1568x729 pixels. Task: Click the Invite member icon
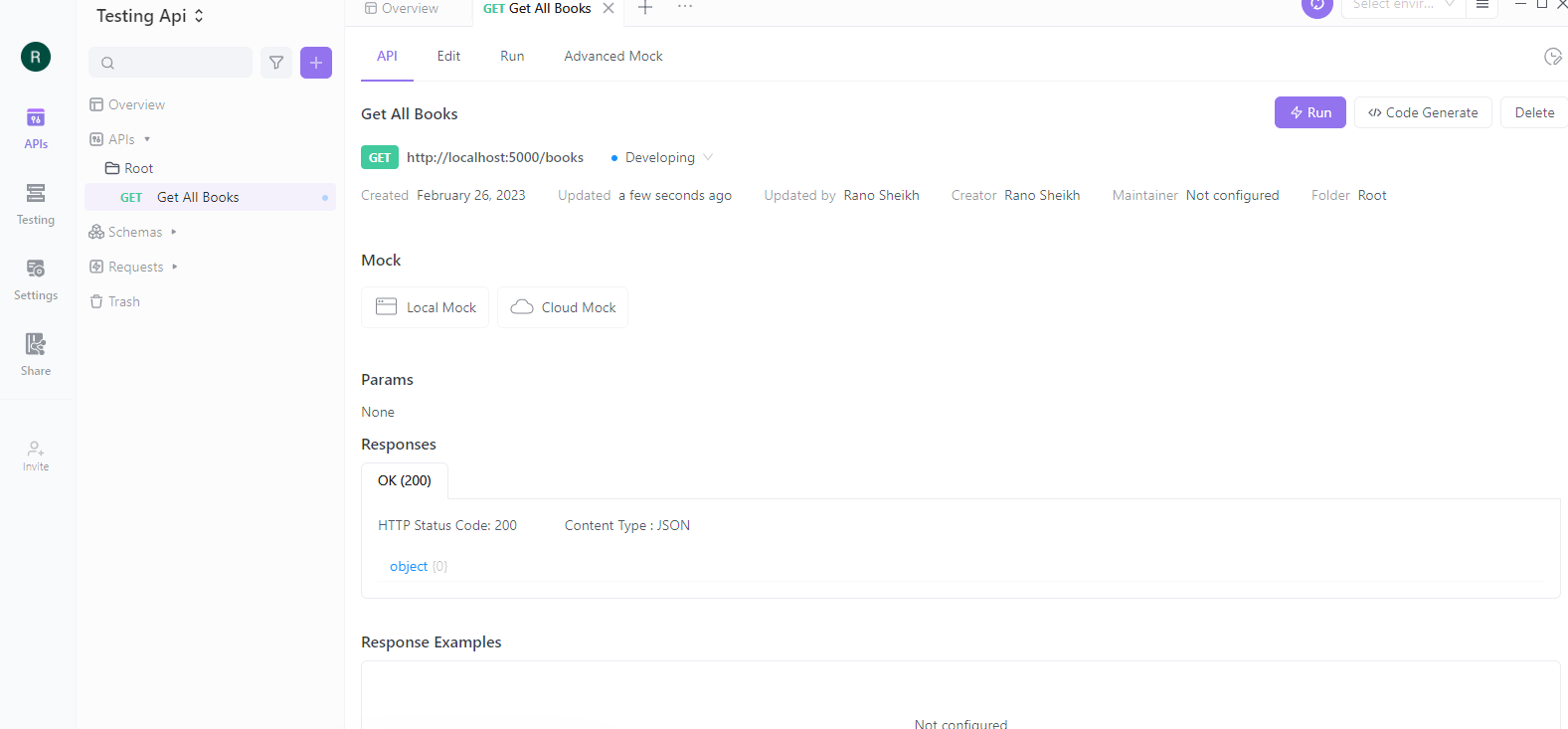coord(36,456)
